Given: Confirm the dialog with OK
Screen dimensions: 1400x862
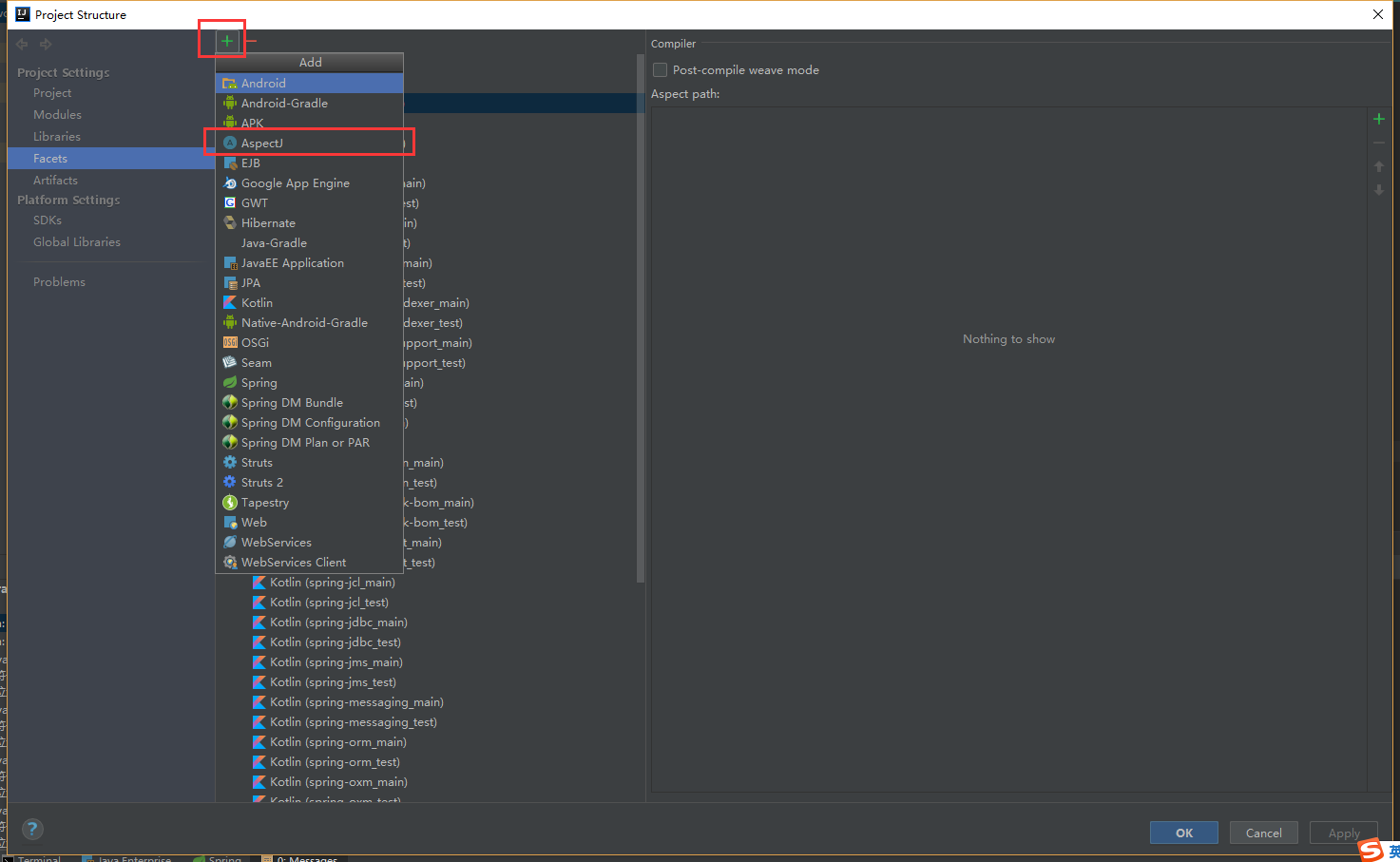Looking at the screenshot, I should (x=1184, y=833).
